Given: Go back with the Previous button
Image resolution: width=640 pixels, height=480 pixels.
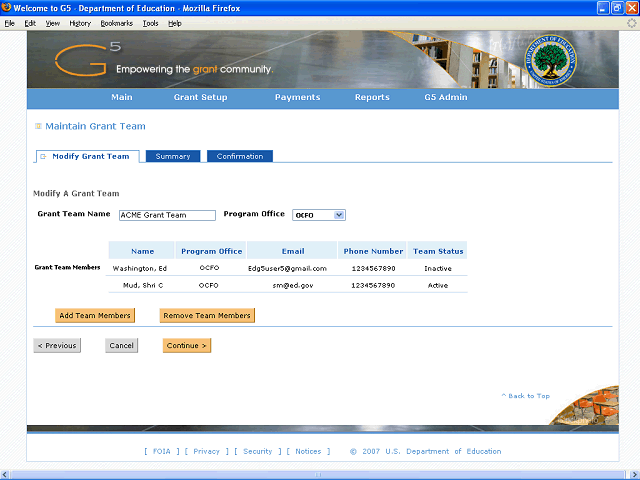Looking at the screenshot, I should pos(57,345).
